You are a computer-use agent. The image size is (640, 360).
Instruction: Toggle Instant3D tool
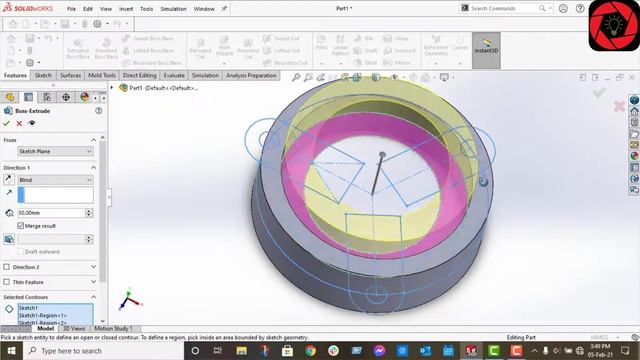pyautogui.click(x=486, y=50)
